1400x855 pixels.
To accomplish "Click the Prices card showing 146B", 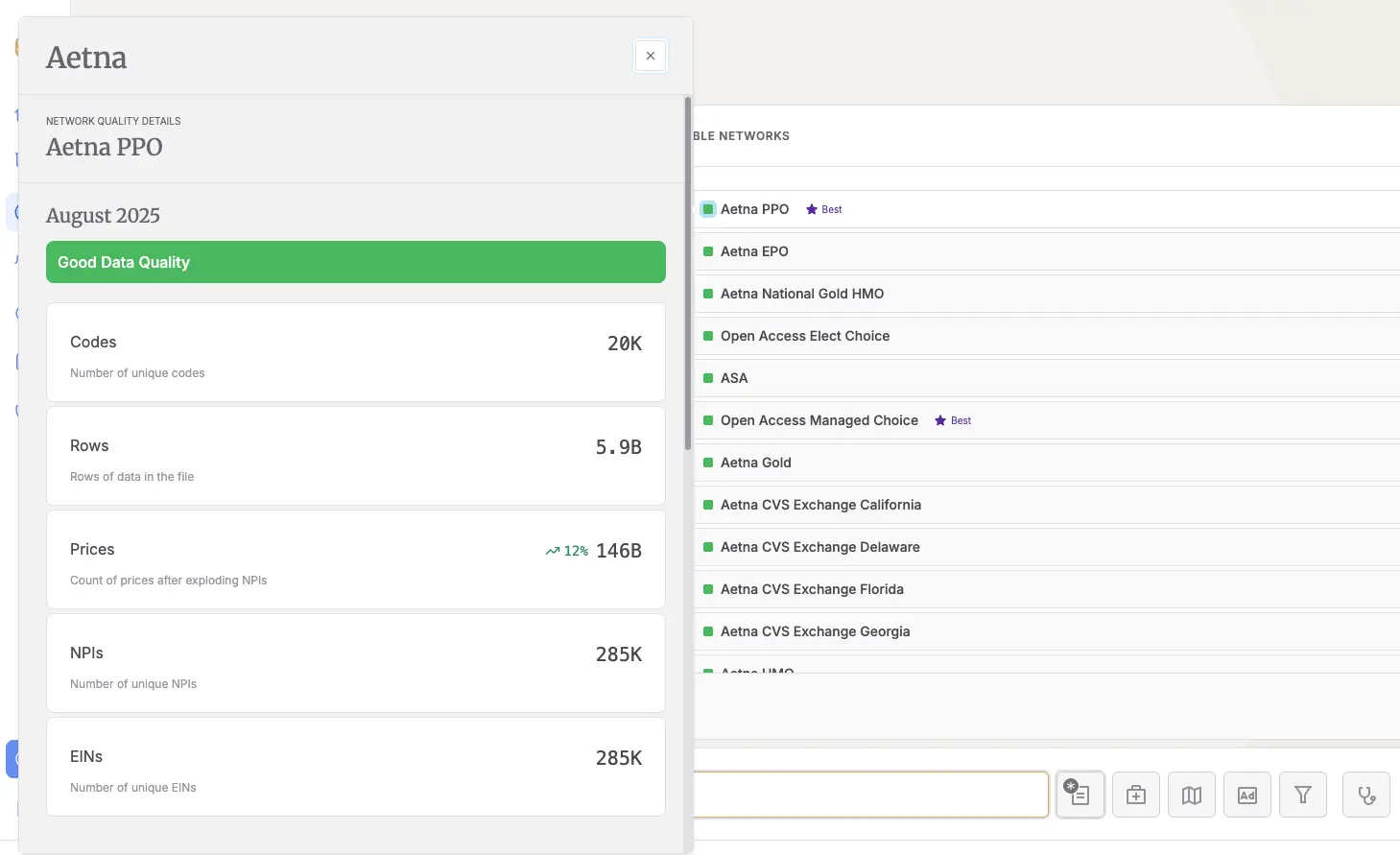I will click(x=356, y=559).
